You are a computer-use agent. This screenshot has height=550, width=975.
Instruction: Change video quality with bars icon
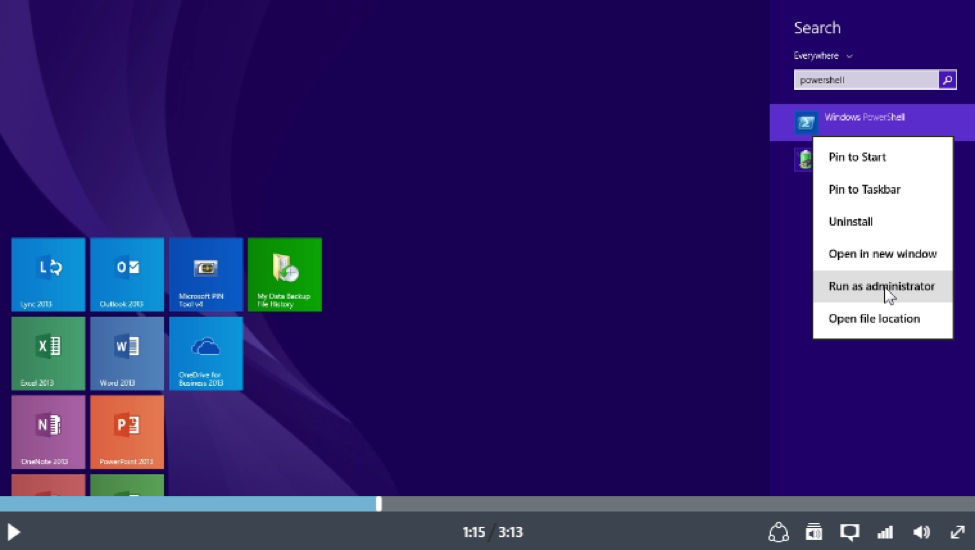tap(885, 532)
